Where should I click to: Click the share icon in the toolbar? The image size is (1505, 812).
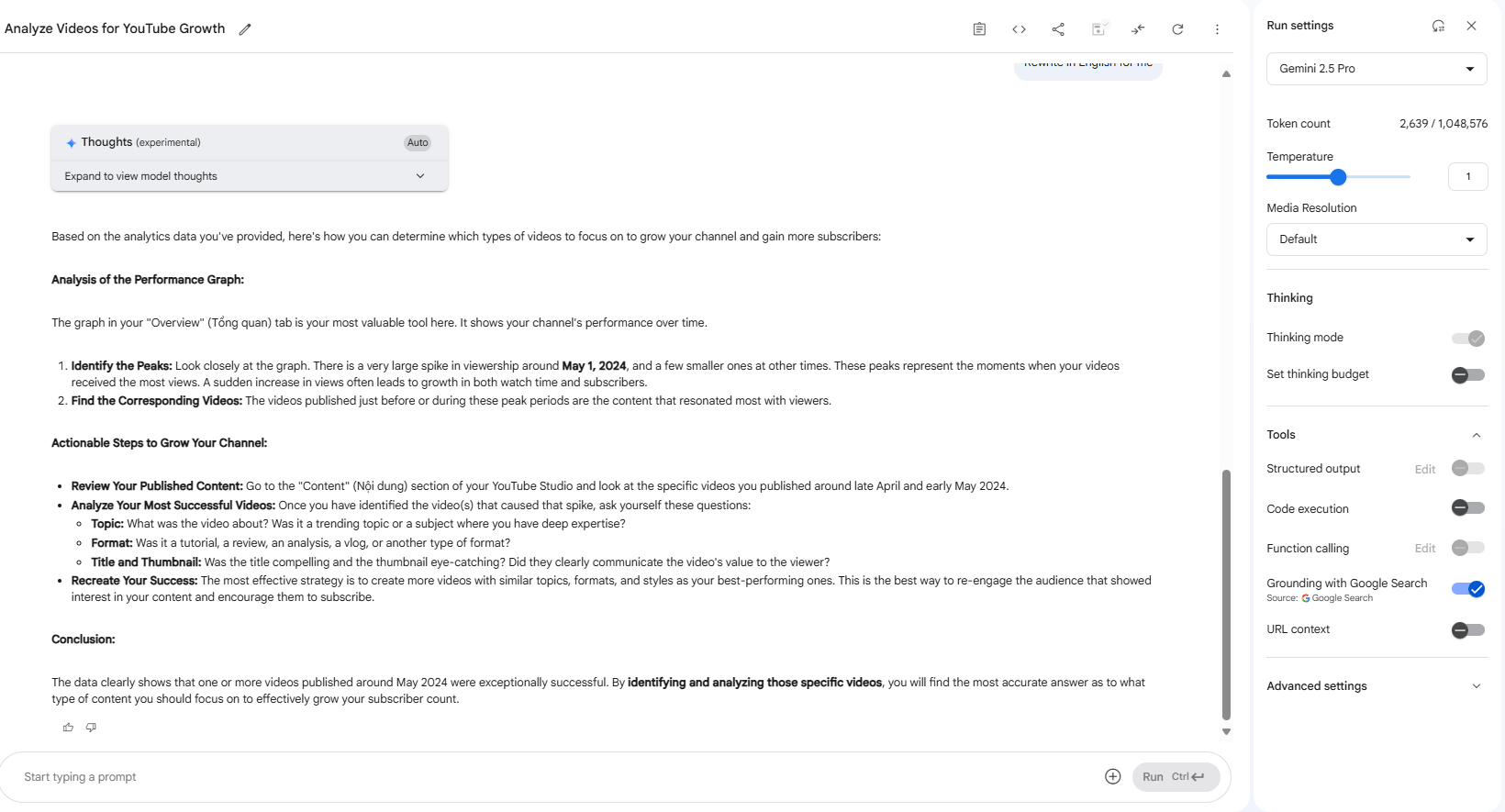tap(1058, 29)
